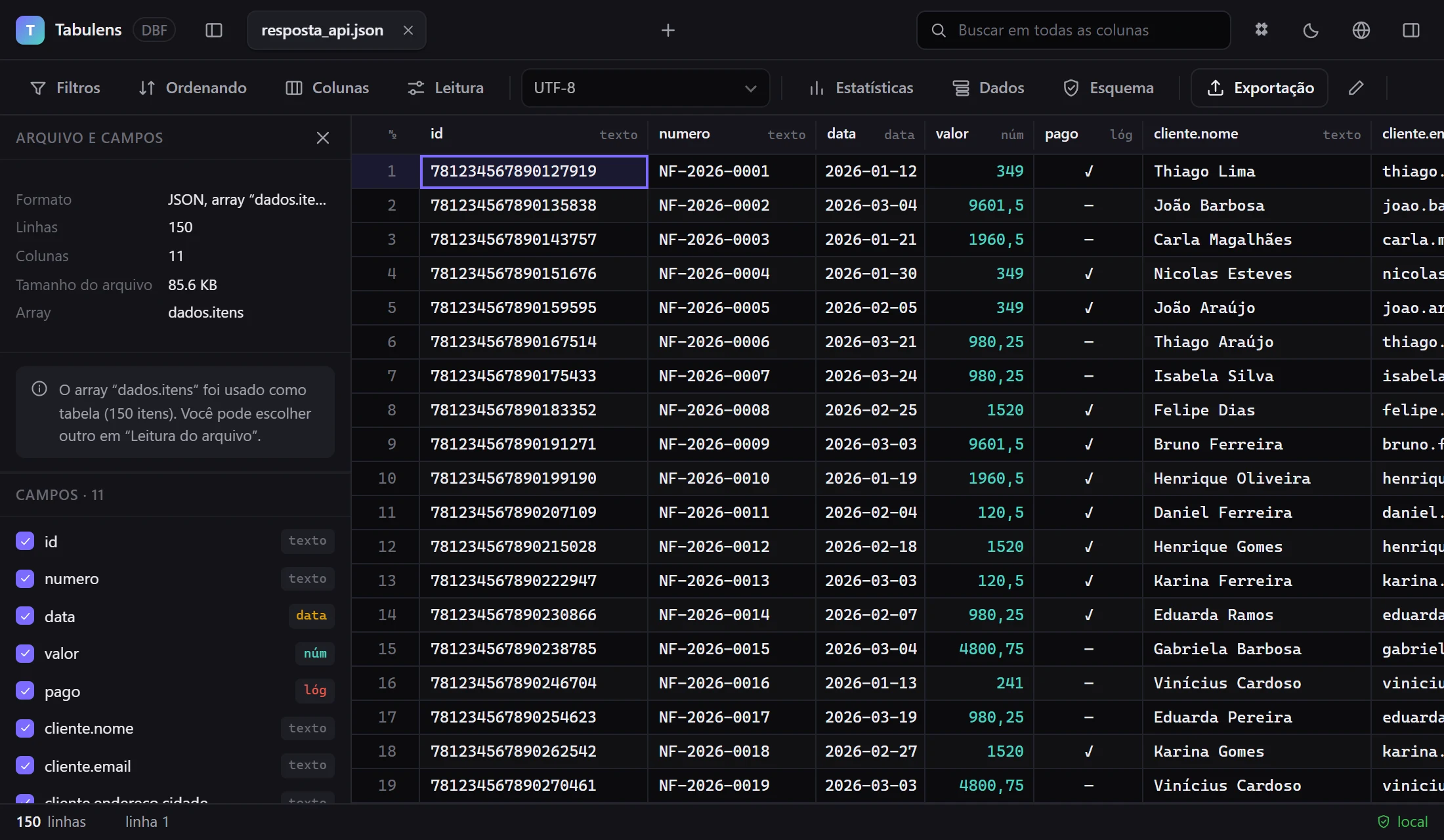
Task: Switch theme with the moon icon
Action: click(x=1311, y=30)
